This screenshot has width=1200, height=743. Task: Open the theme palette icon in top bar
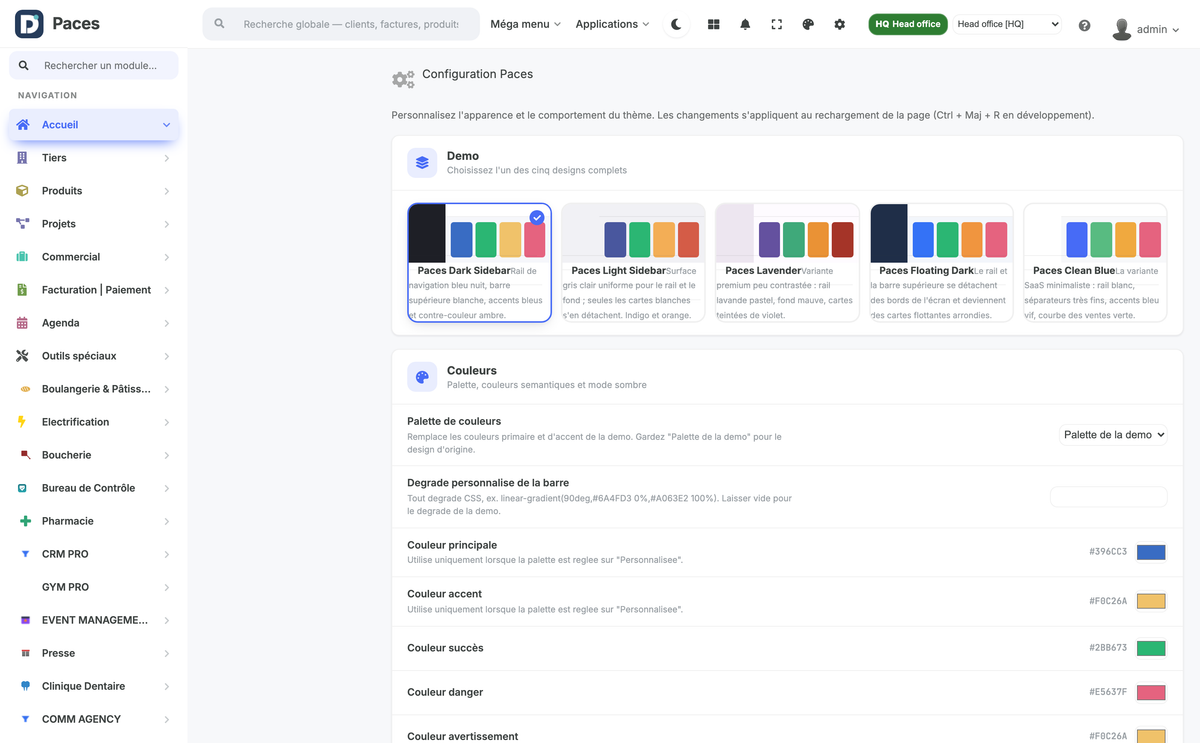[808, 24]
